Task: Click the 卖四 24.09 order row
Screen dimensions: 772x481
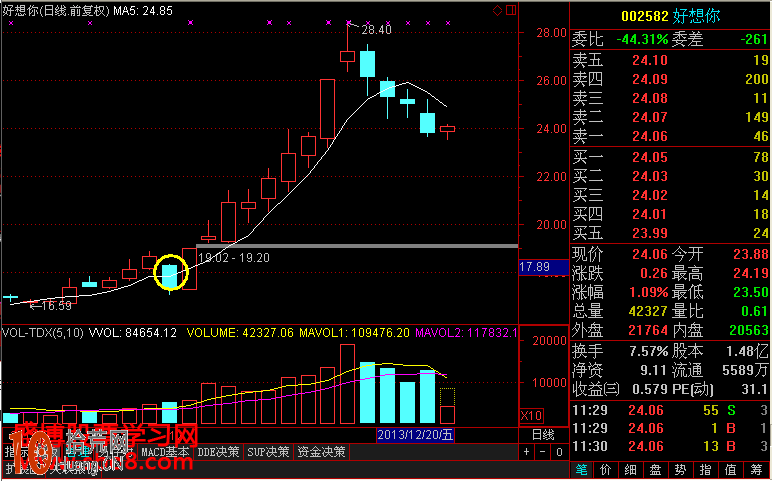Action: pyautogui.click(x=670, y=79)
